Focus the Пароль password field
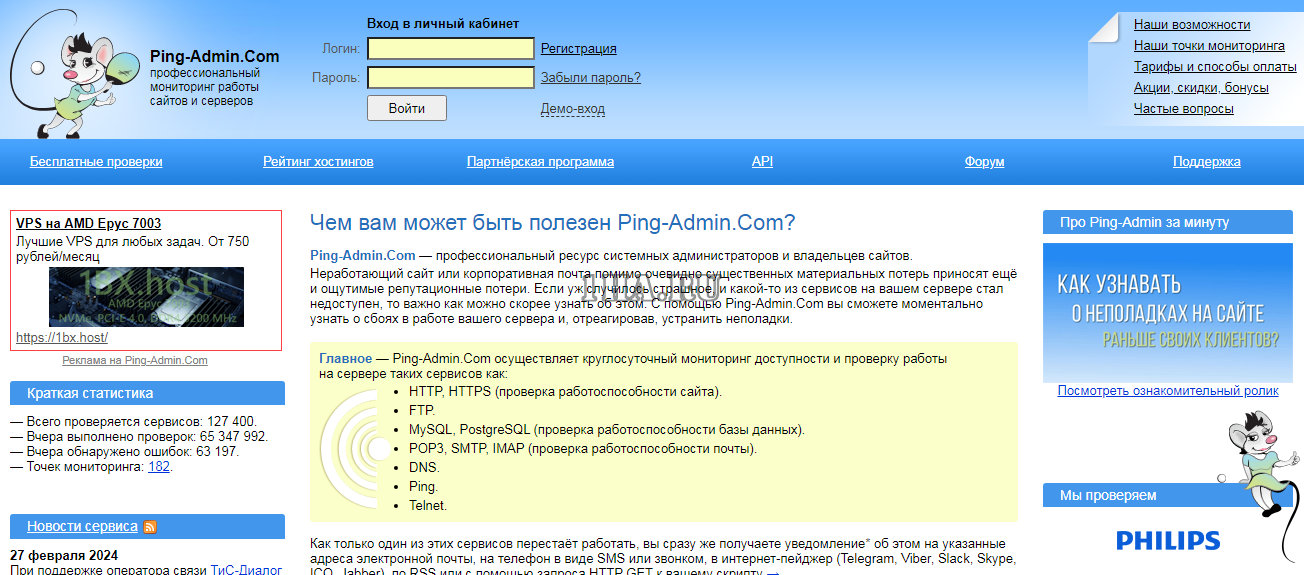Image resolution: width=1304 pixels, height=575 pixels. pos(450,78)
